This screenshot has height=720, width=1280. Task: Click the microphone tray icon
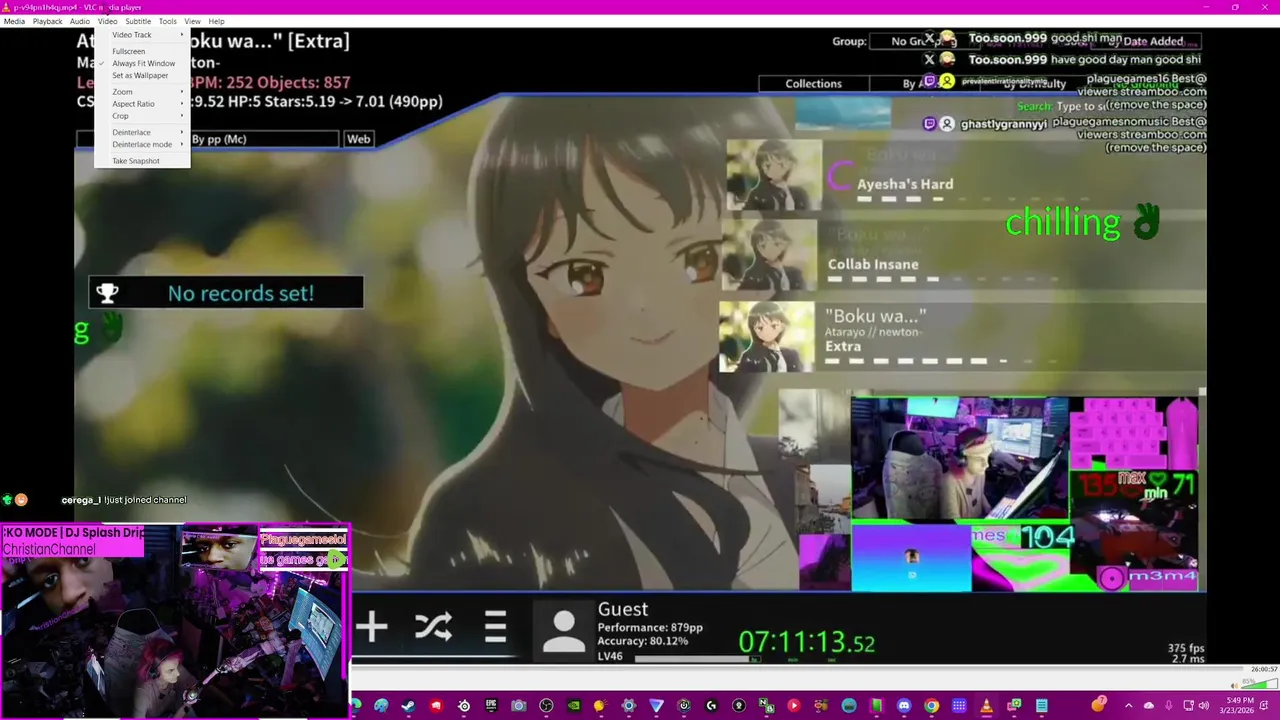(1169, 706)
